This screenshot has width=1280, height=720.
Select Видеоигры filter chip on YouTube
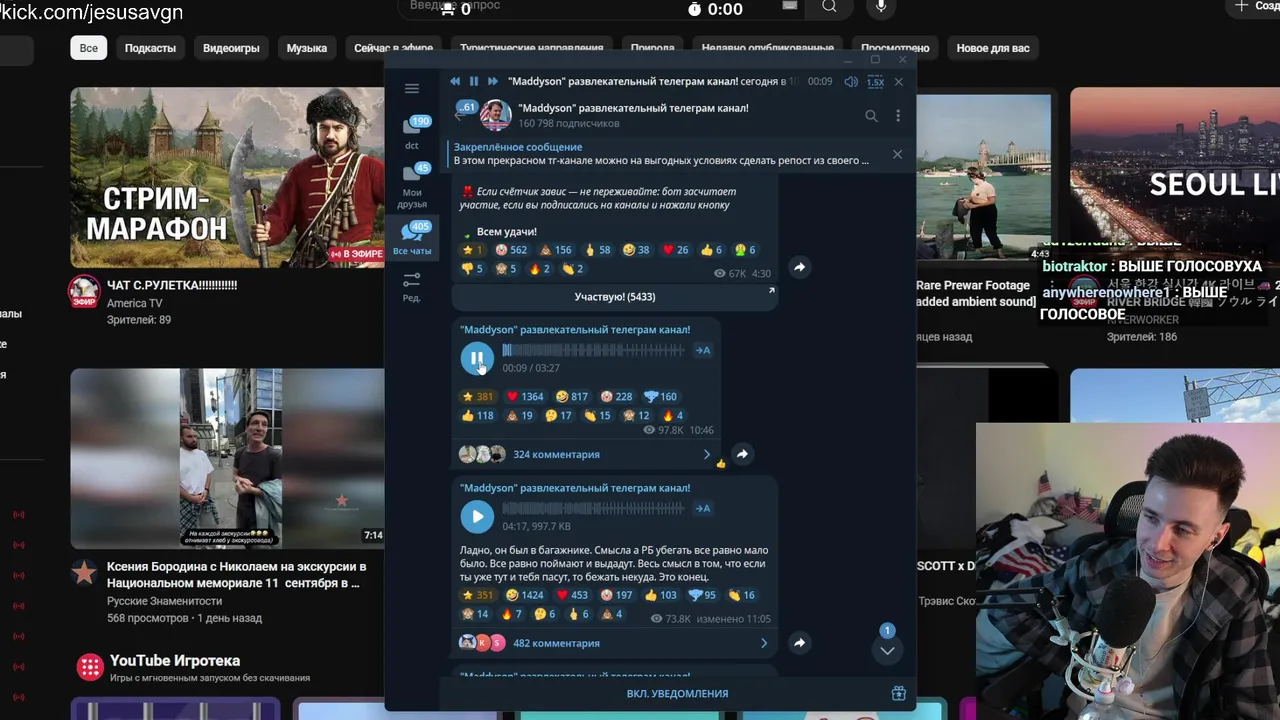[231, 48]
